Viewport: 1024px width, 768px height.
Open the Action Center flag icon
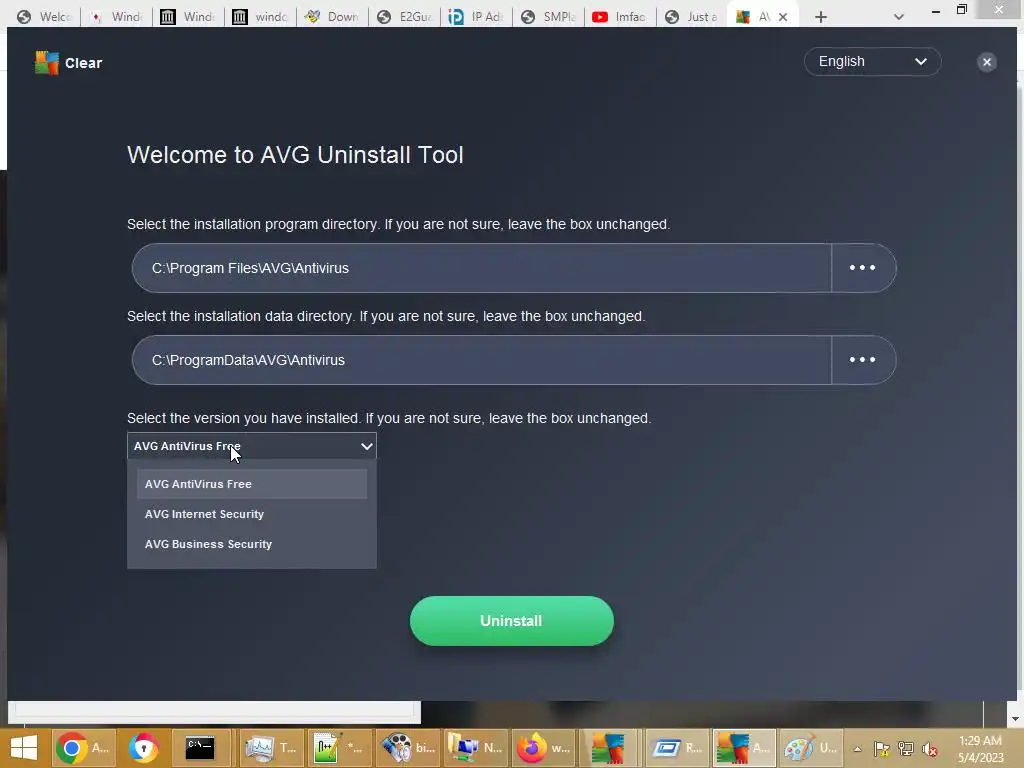pyautogui.click(x=881, y=749)
